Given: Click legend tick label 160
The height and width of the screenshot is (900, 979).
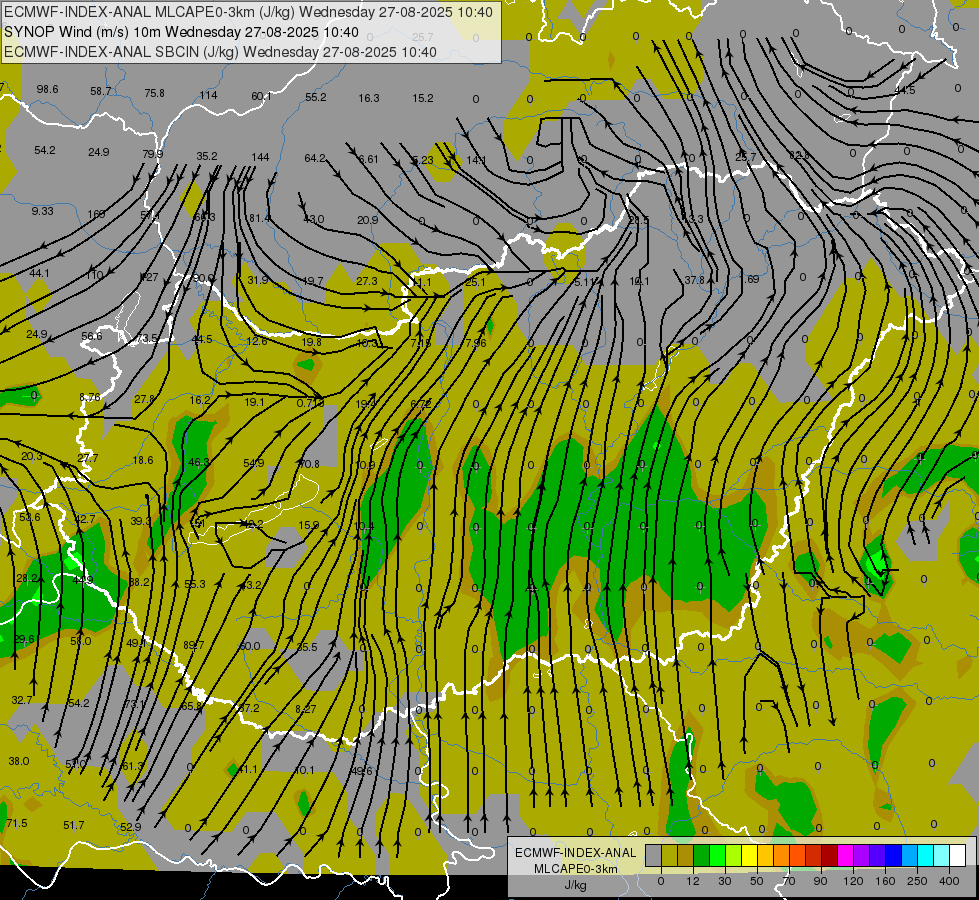Looking at the screenshot, I should point(885,881).
